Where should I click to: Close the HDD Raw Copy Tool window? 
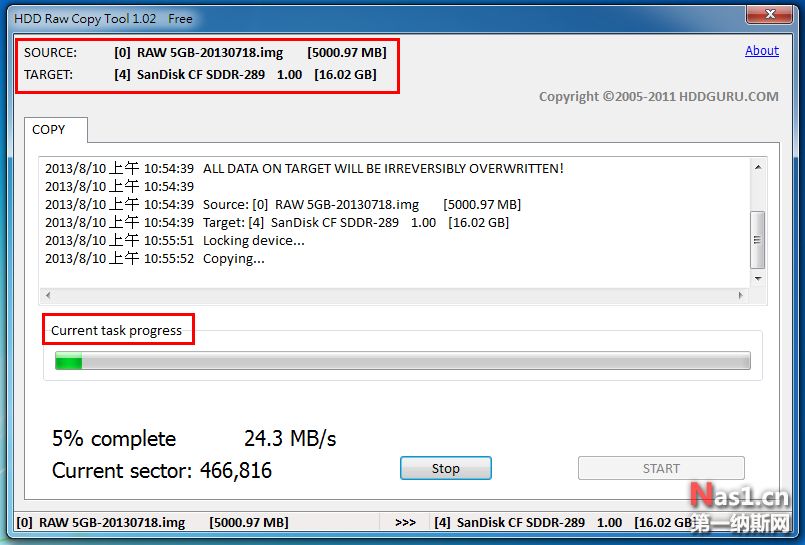769,14
